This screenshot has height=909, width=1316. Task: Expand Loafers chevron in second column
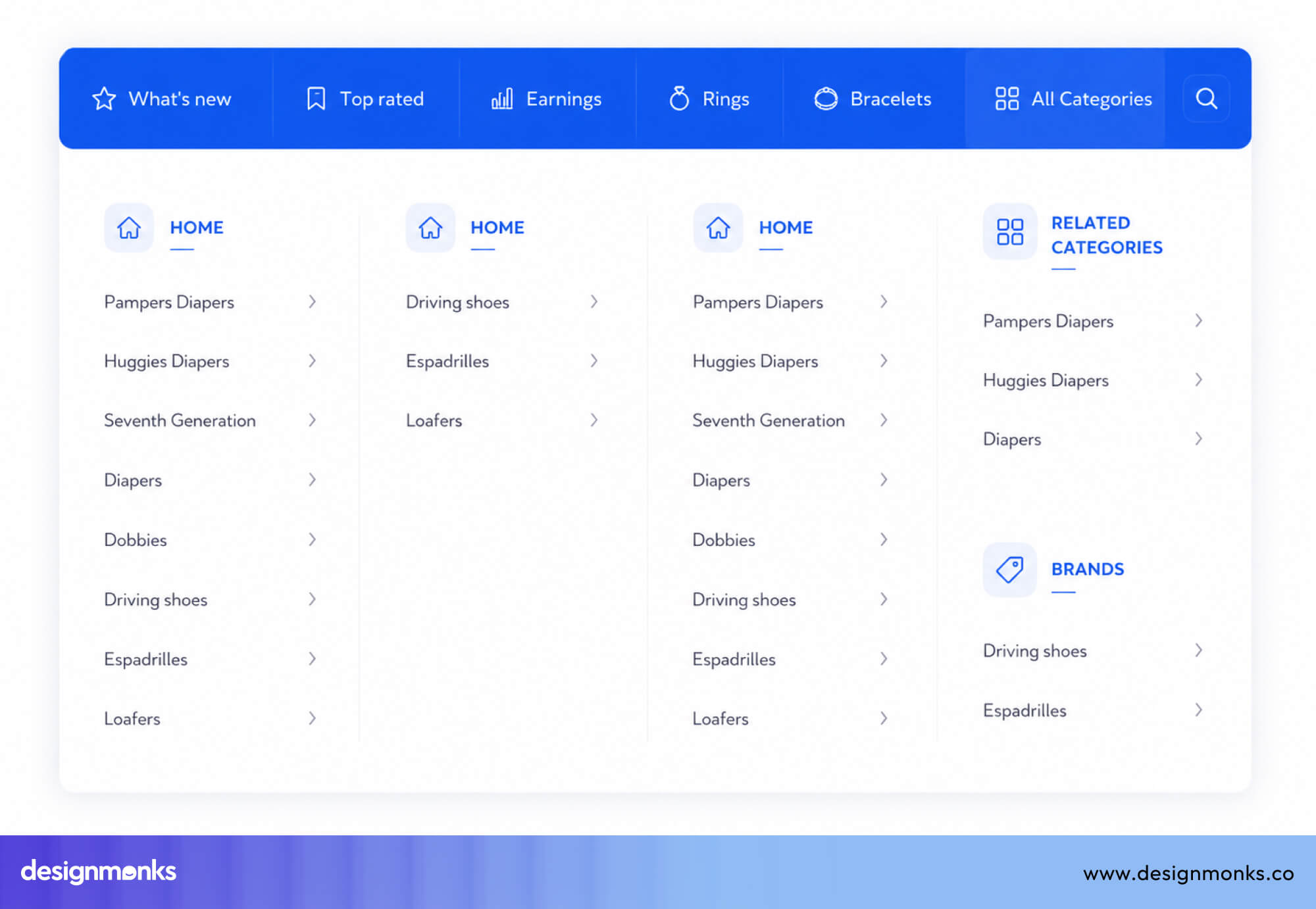click(594, 420)
